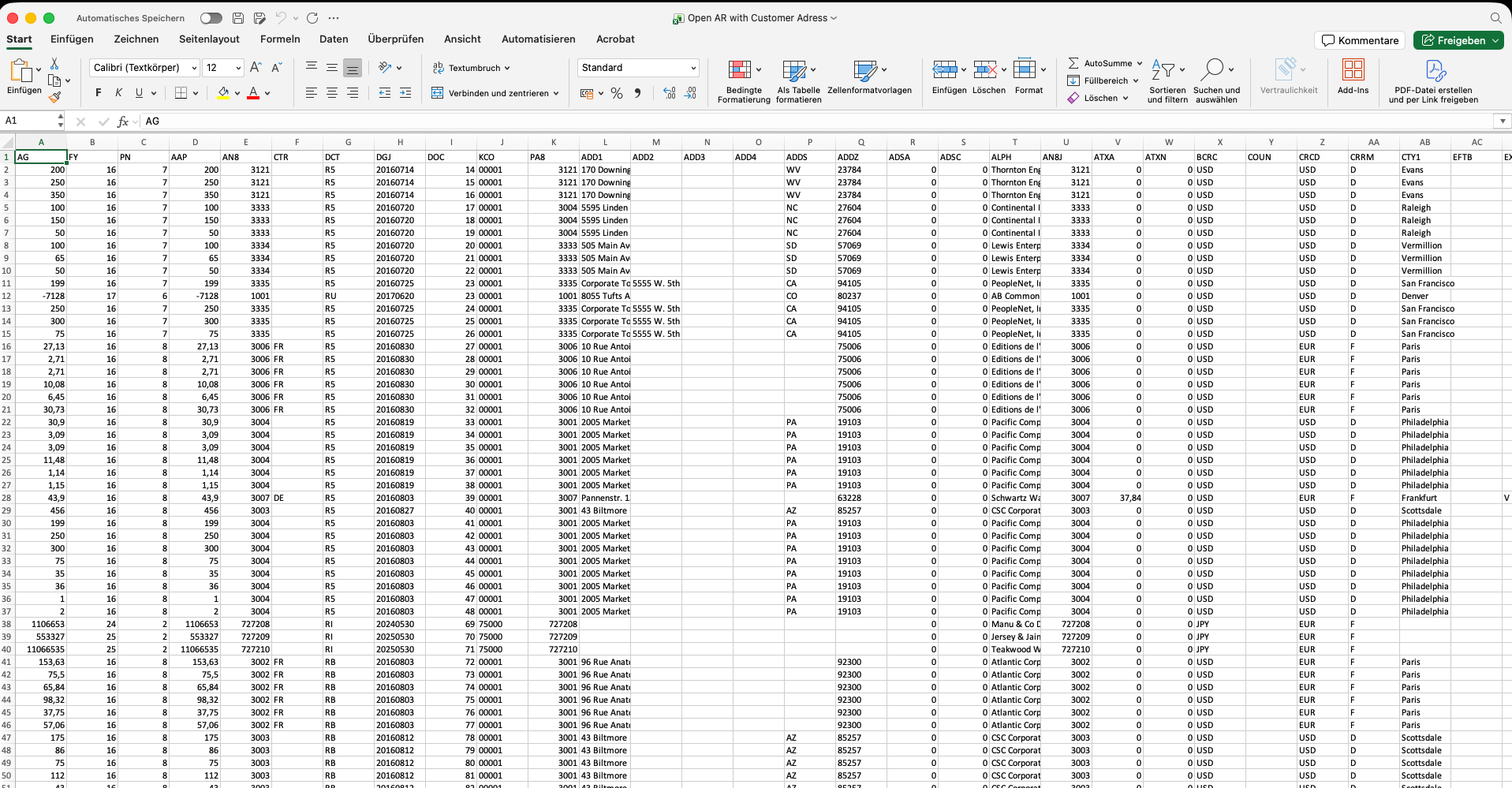This screenshot has height=788, width=1512.
Task: Toggle Automatisches Speichern off
Action: click(x=211, y=17)
